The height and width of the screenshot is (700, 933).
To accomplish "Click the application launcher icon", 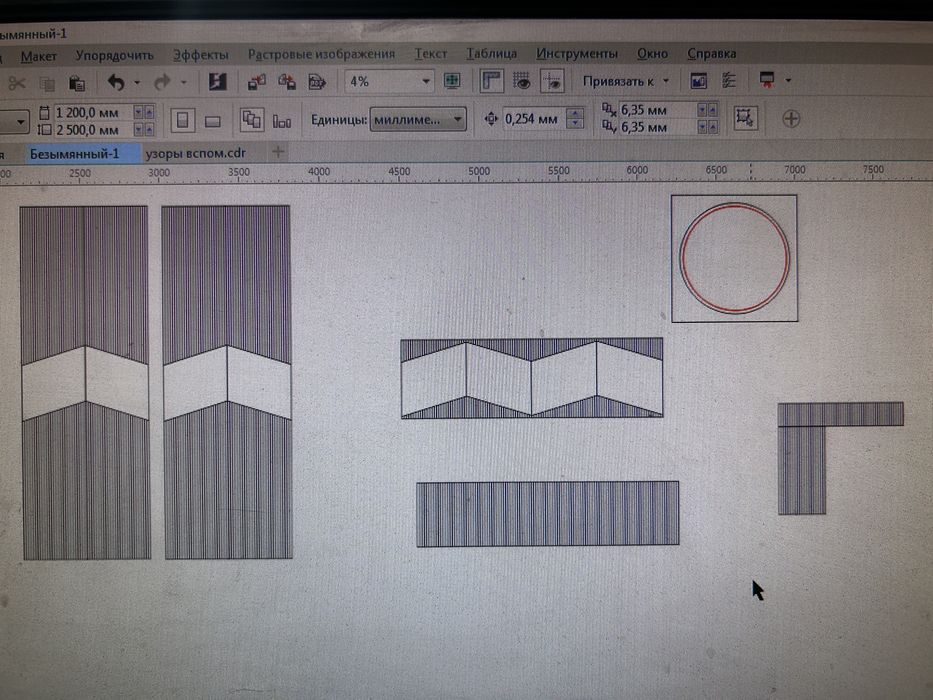I will click(767, 80).
